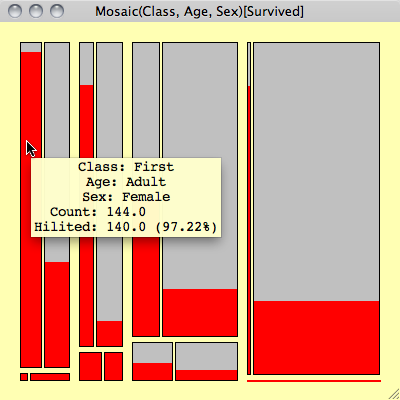Select gray area of Third-class adult male tile
The width and height of the screenshot is (400, 400).
(200, 100)
